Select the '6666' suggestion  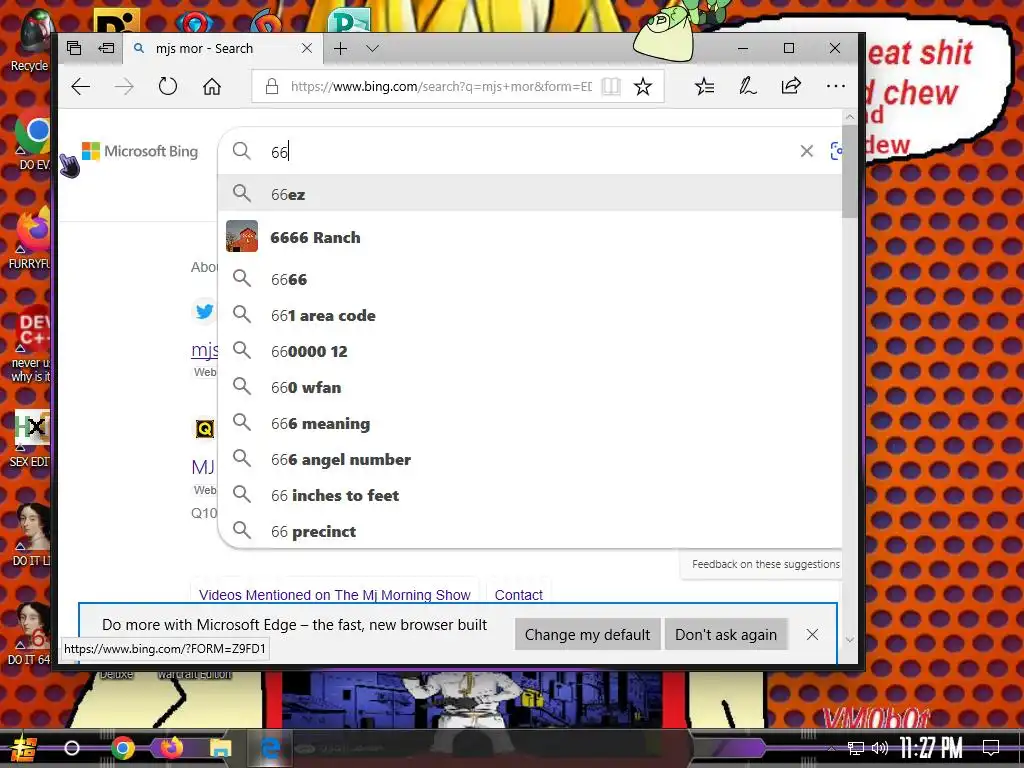coord(530,280)
